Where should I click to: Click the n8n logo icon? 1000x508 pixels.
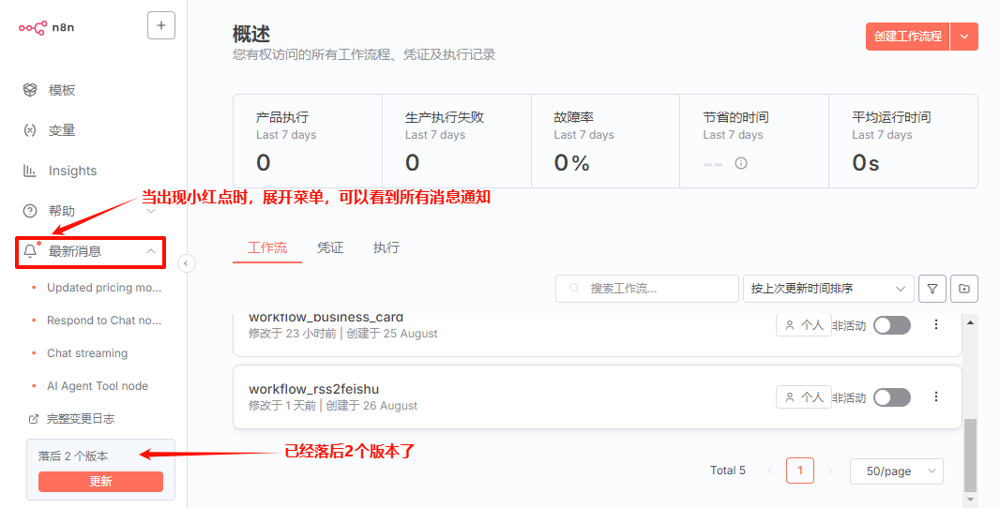32,27
